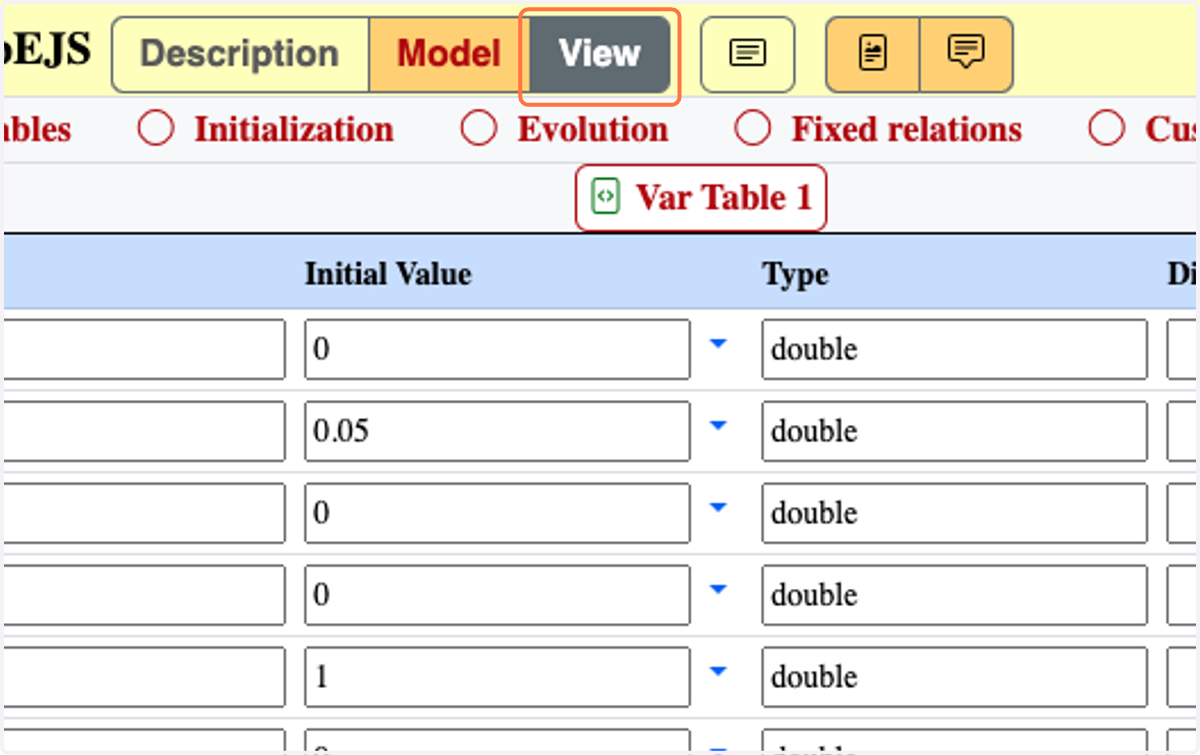Expand dropdown arrow in third row

(x=717, y=508)
